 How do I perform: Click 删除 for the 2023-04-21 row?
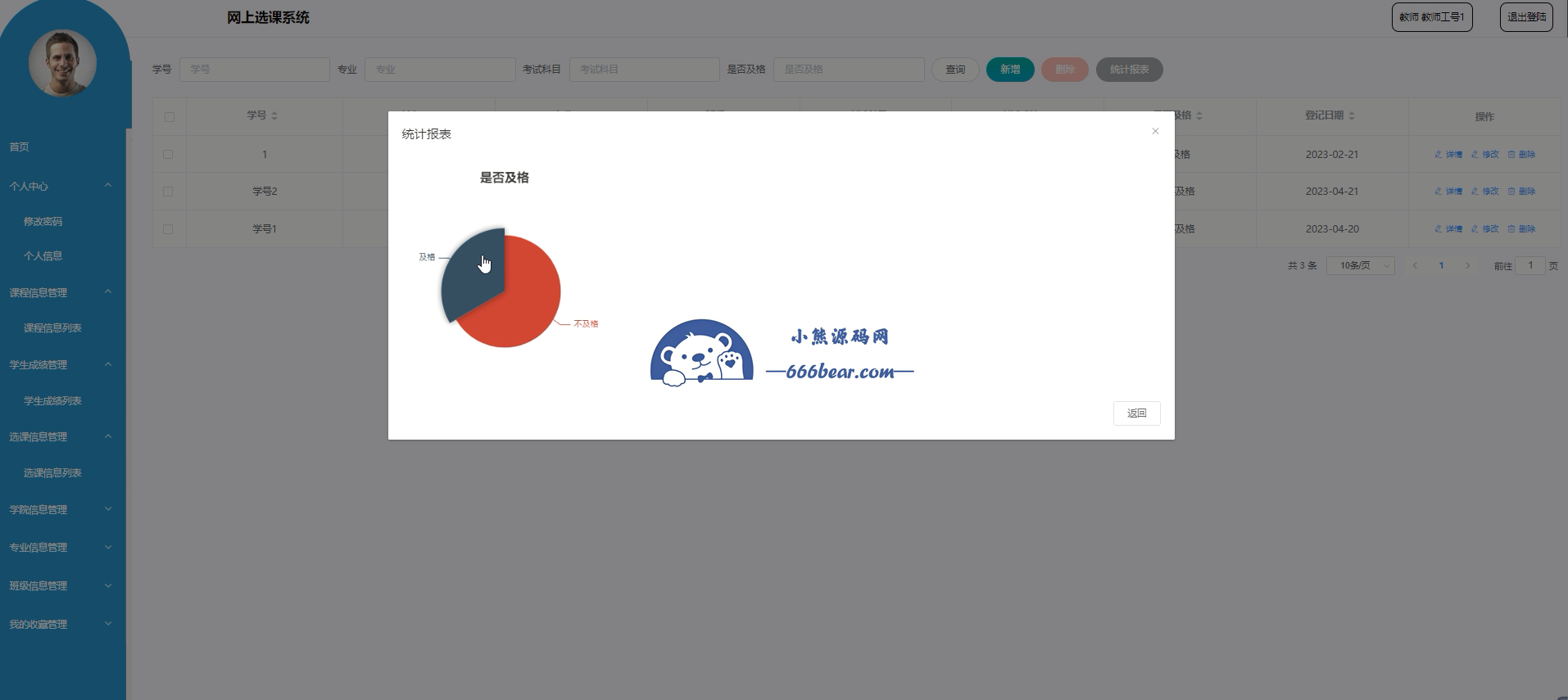point(1521,192)
